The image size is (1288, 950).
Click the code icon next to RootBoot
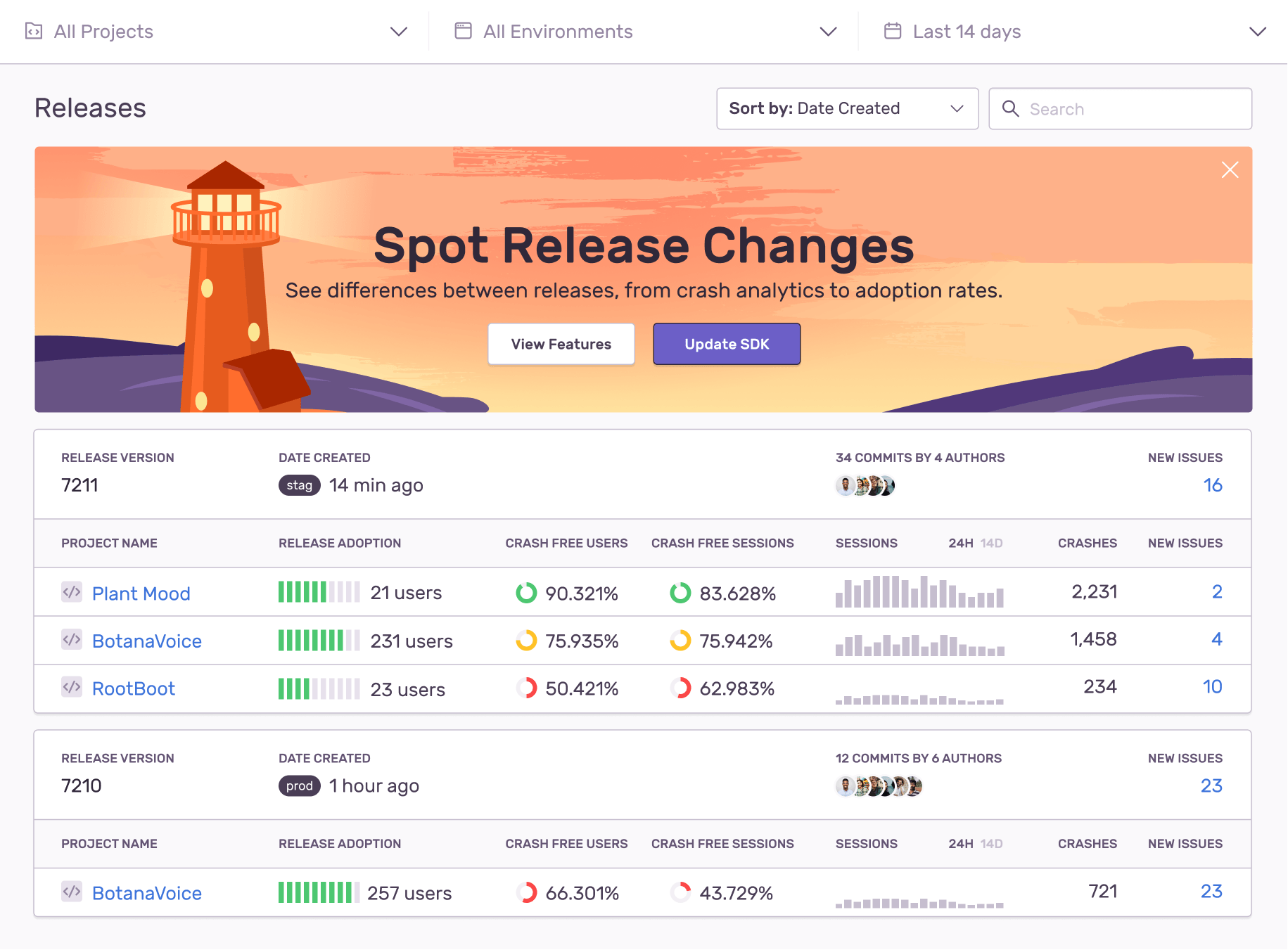coord(71,688)
